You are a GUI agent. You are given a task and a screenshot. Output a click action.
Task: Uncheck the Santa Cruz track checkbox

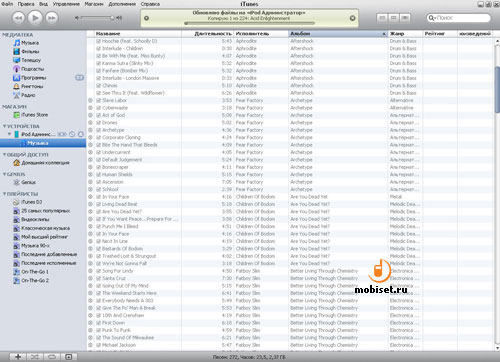(98, 278)
